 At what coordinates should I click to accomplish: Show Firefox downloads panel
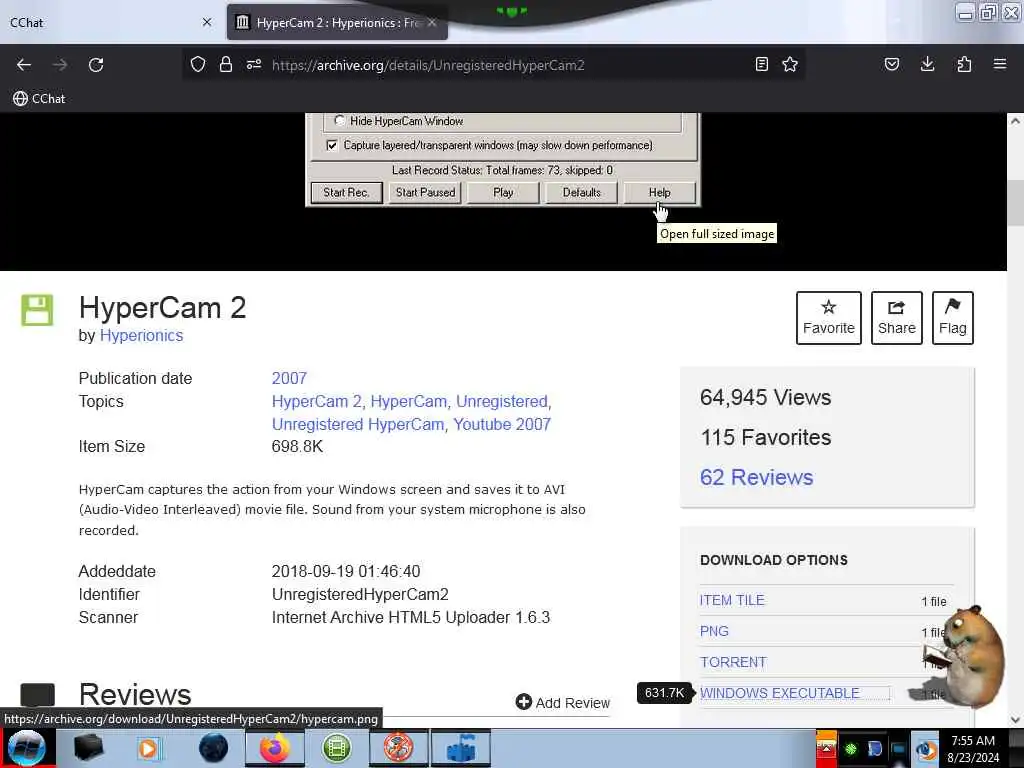click(927, 64)
